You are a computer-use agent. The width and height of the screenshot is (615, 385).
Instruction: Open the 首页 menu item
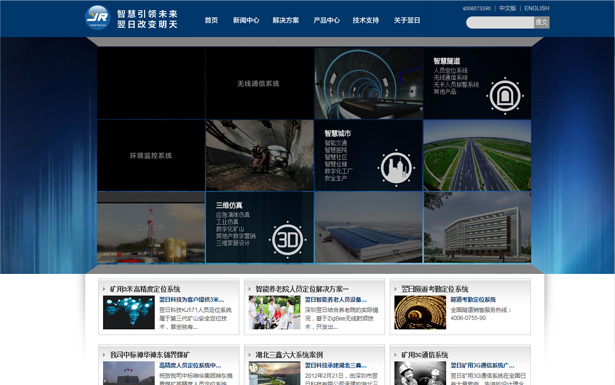(211, 20)
